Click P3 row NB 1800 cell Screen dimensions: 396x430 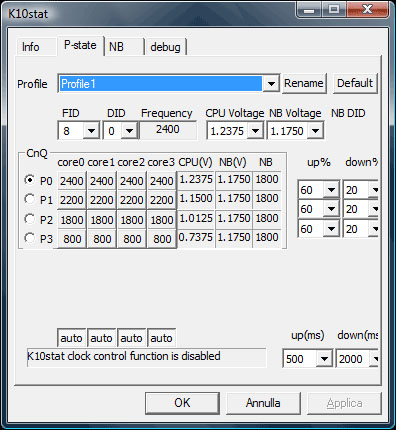click(x=267, y=238)
